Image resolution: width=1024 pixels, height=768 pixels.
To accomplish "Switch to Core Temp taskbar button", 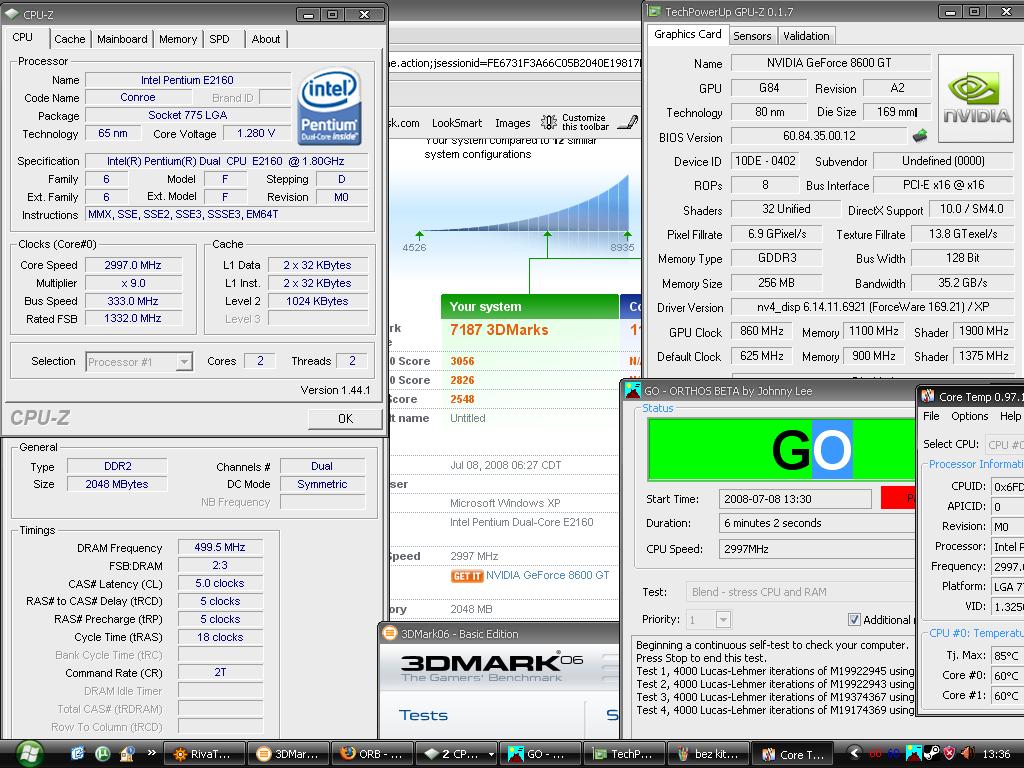I will tap(792, 754).
